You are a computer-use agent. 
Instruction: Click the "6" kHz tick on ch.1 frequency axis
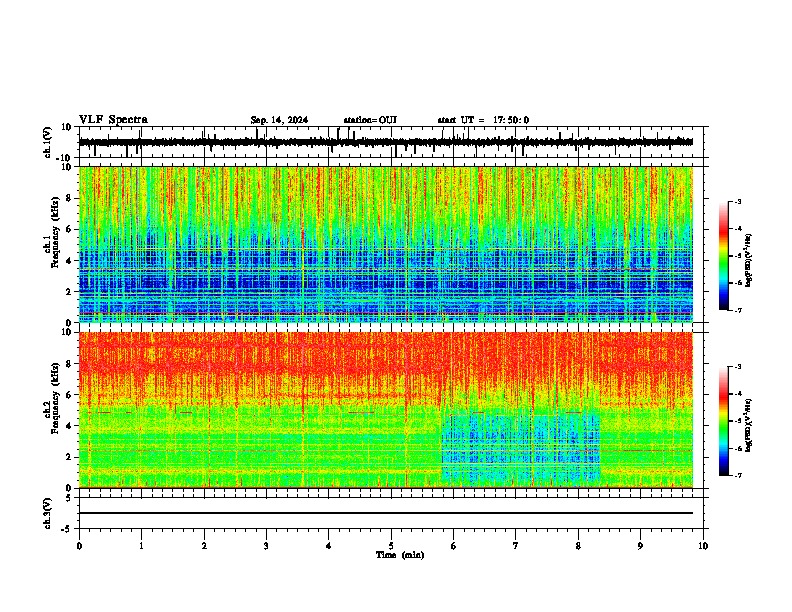pos(69,230)
